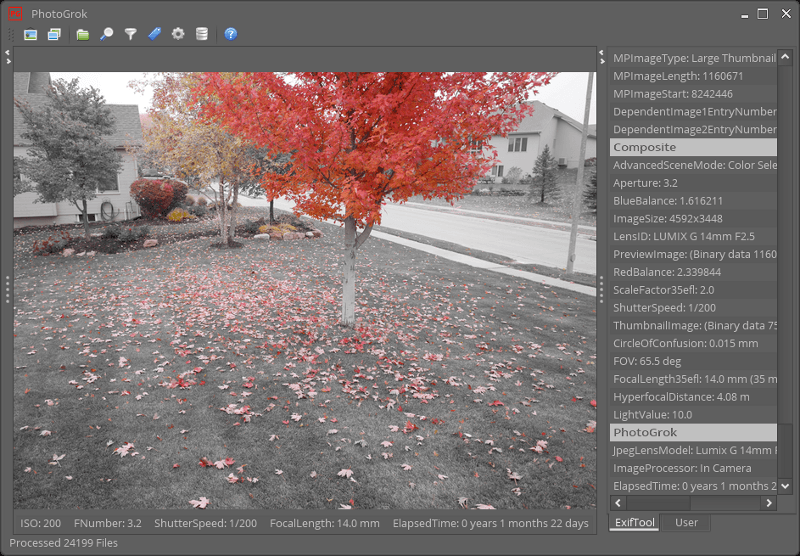Collapse the metadata panel with its top-left arrows
800x556 pixels.
602,55
